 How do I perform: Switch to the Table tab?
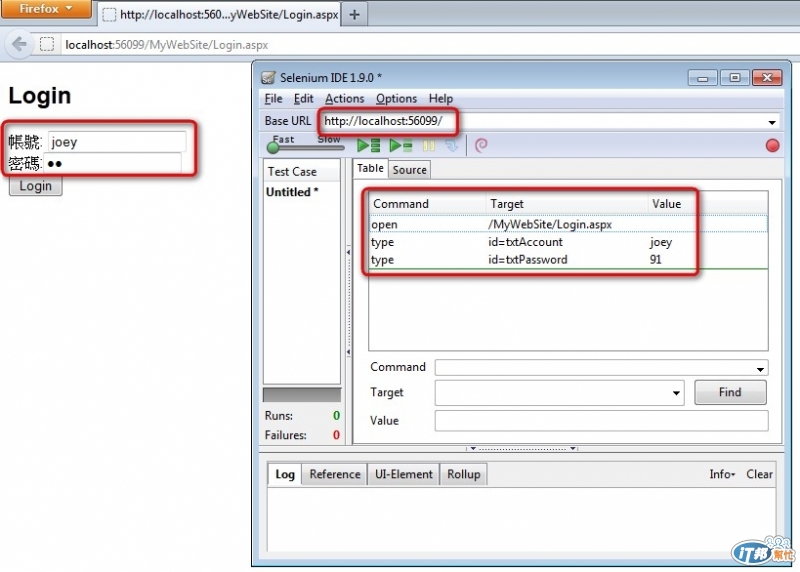click(x=370, y=168)
